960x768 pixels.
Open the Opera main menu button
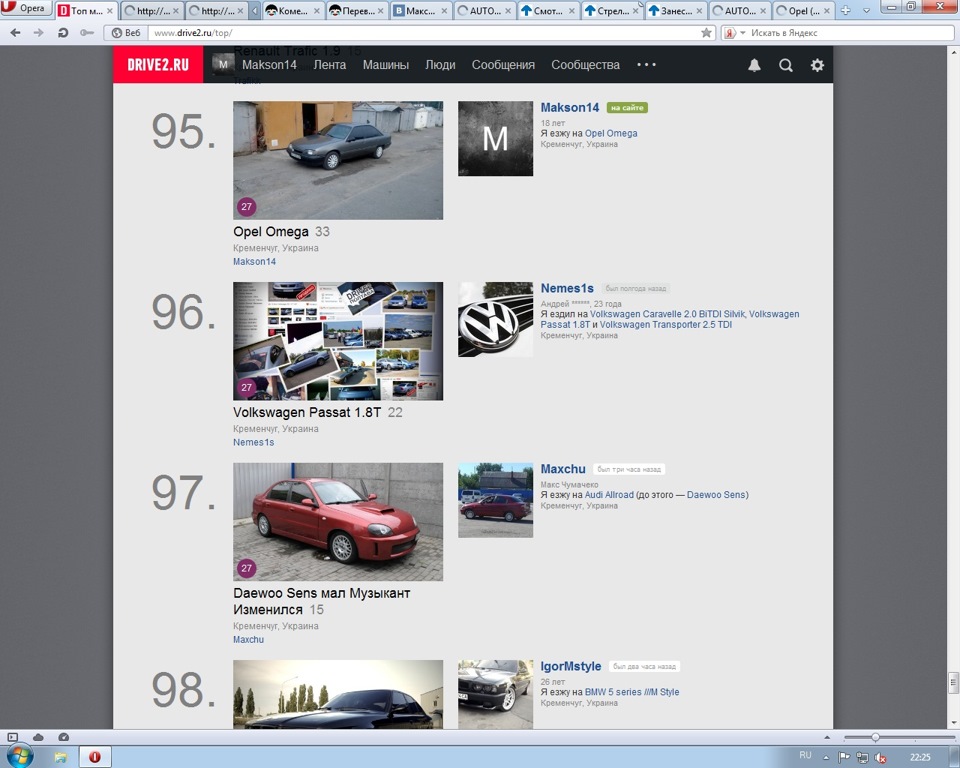(26, 9)
